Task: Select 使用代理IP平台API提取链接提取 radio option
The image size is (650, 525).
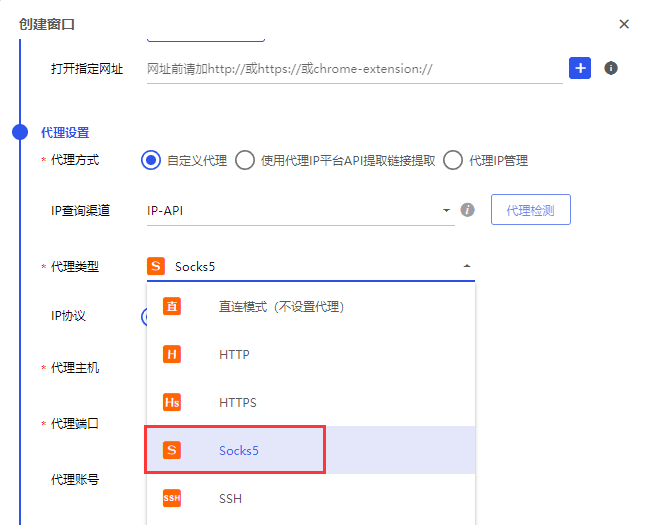Action: tap(245, 160)
